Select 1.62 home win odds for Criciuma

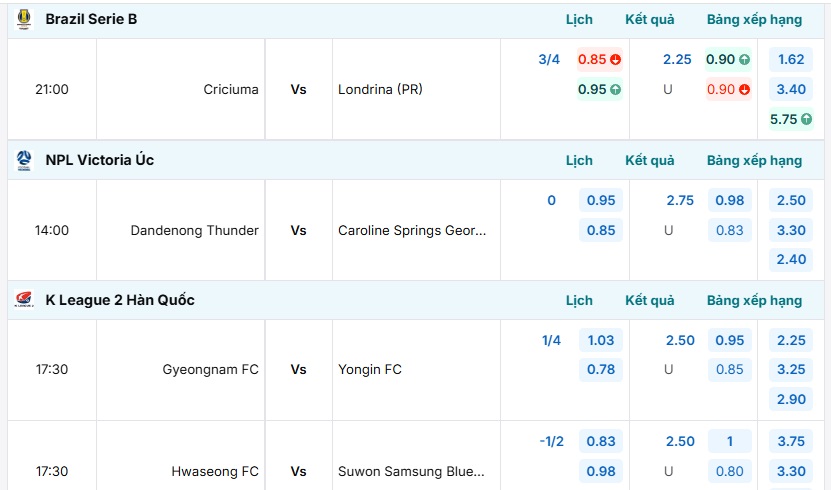point(791,59)
